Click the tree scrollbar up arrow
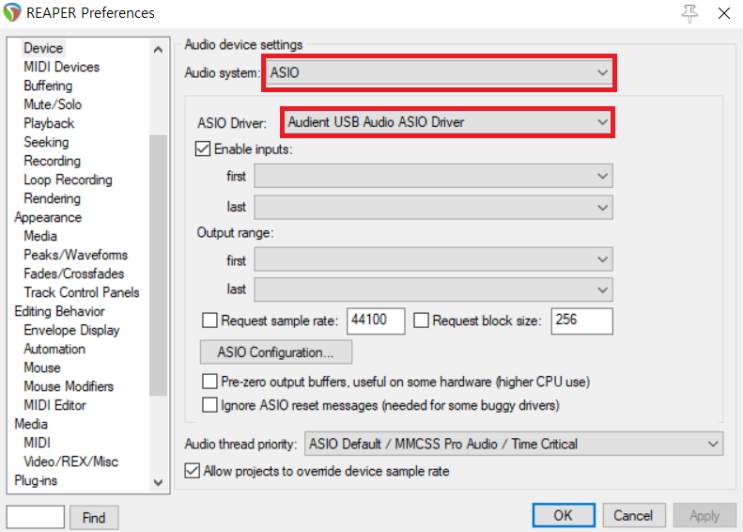Image resolution: width=743 pixels, height=532 pixels. [x=158, y=49]
